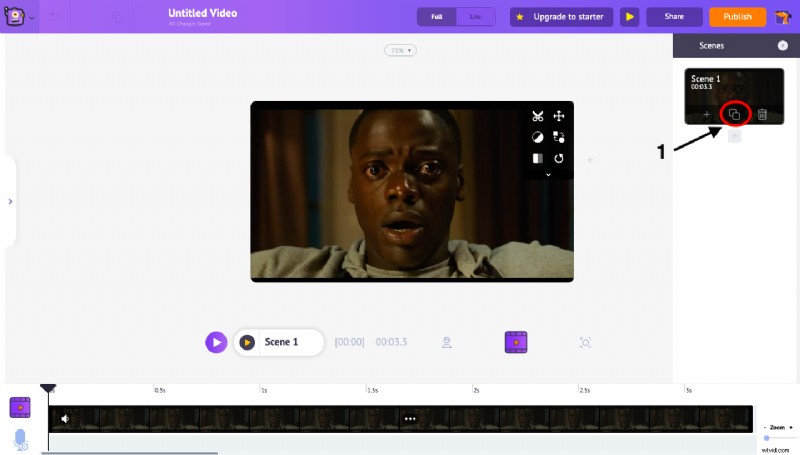The width and height of the screenshot is (800, 455).
Task: Switch to Lite mode
Action: tap(476, 17)
